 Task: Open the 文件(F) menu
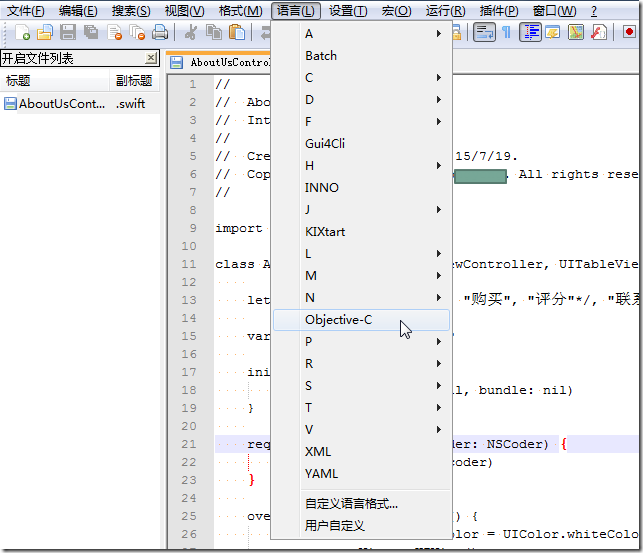(x=26, y=11)
